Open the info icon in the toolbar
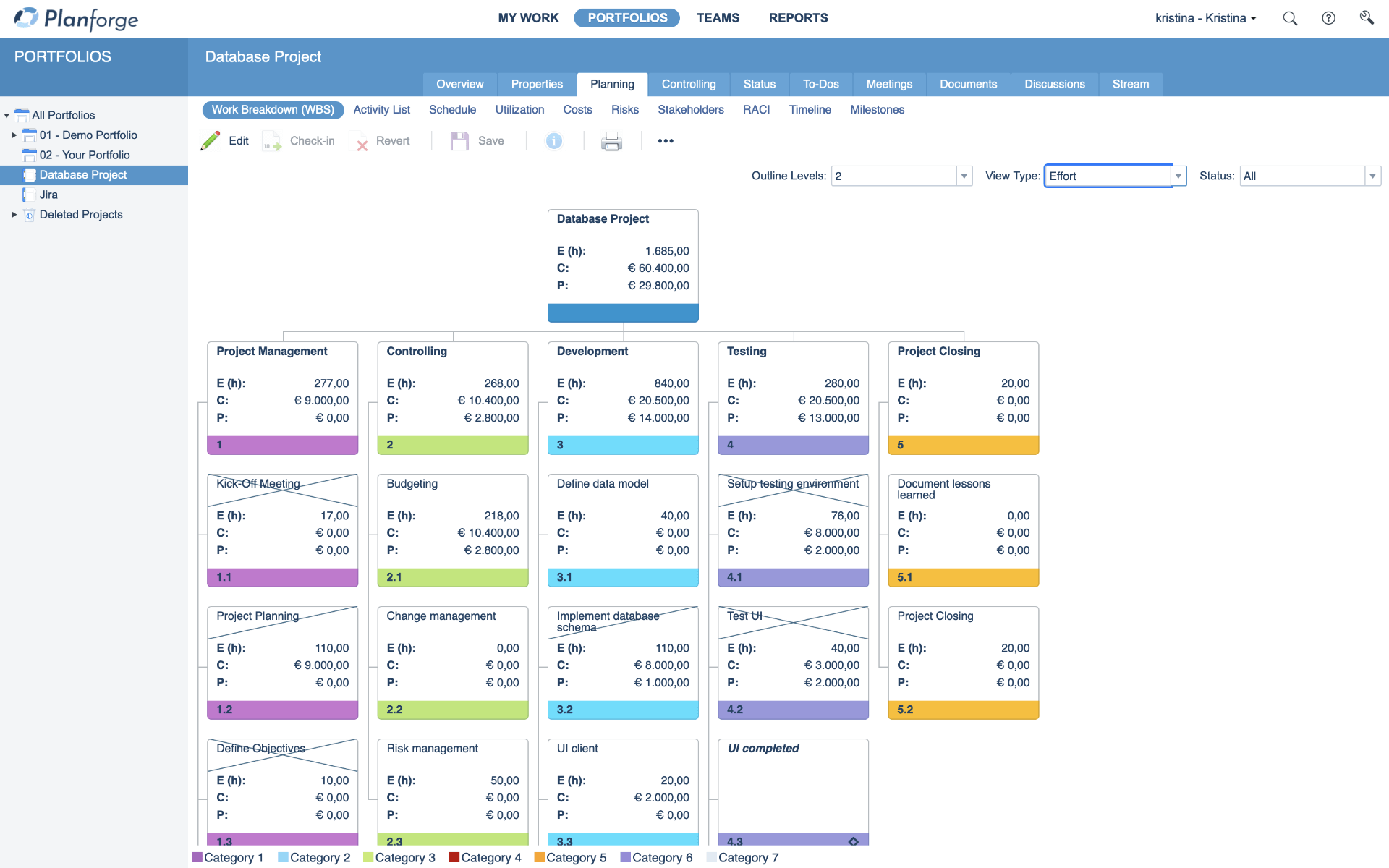 click(554, 140)
